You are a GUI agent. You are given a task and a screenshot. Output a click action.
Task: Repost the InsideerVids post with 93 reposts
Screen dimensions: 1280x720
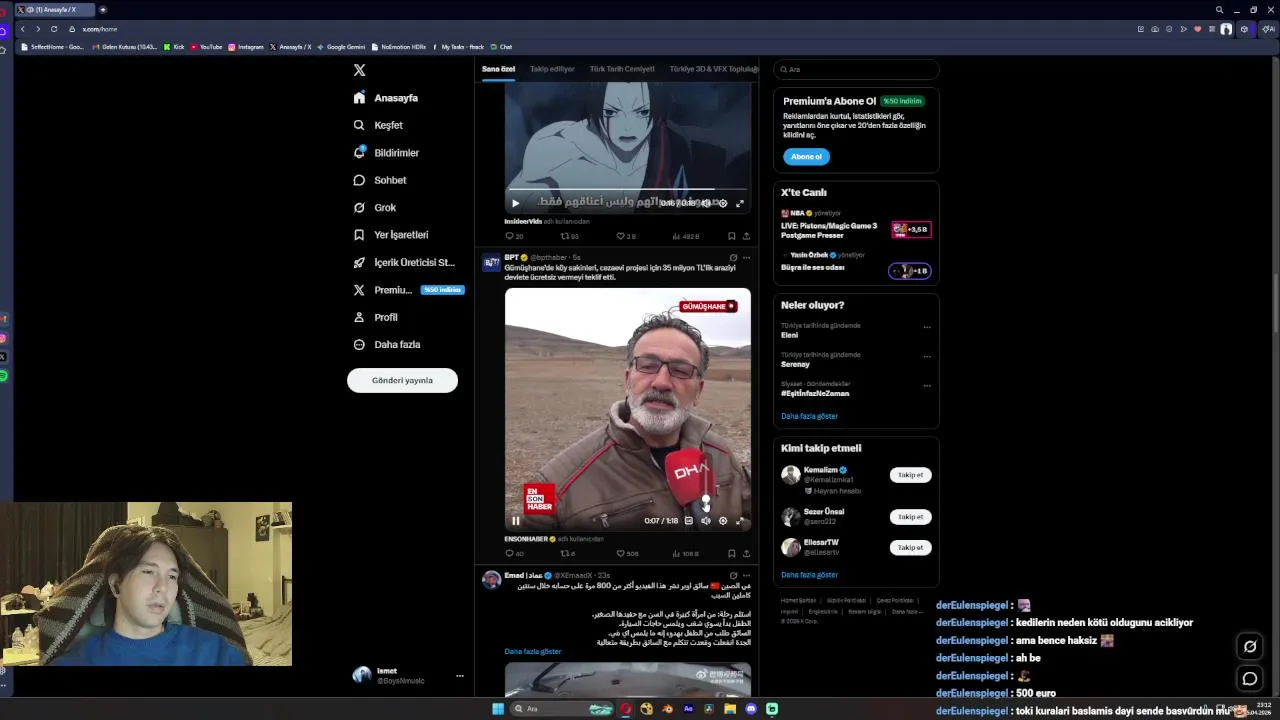point(569,236)
